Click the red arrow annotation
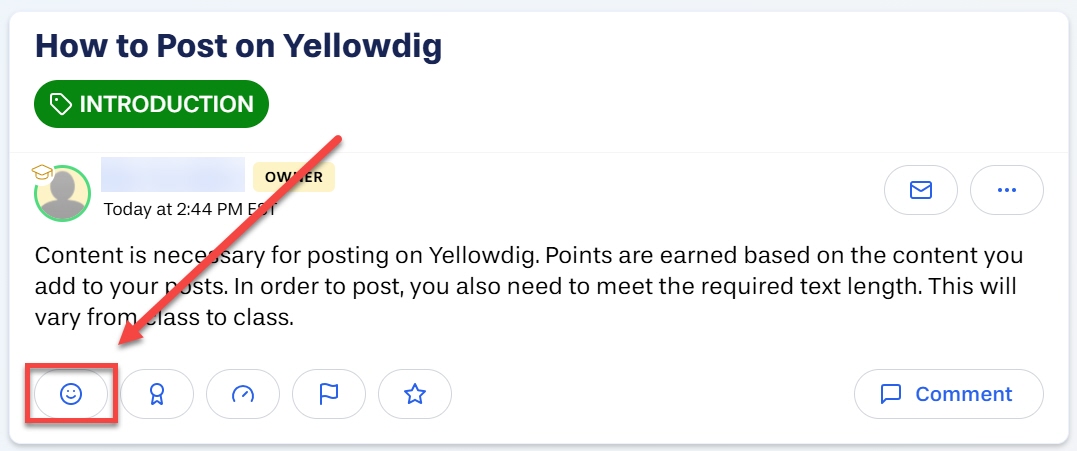 pyautogui.click(x=230, y=240)
